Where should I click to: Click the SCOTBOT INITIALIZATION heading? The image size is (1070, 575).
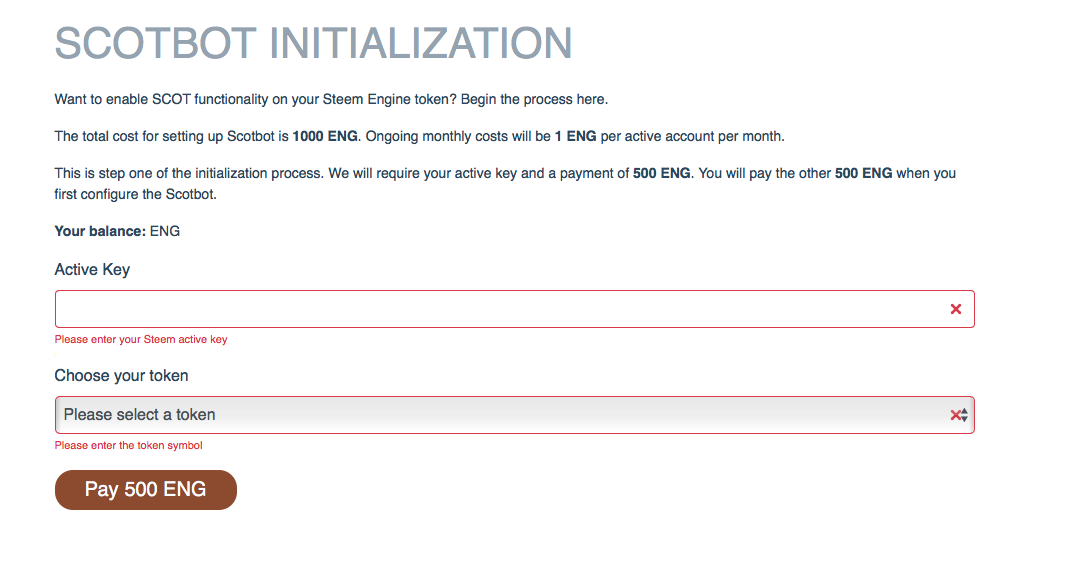tap(313, 44)
